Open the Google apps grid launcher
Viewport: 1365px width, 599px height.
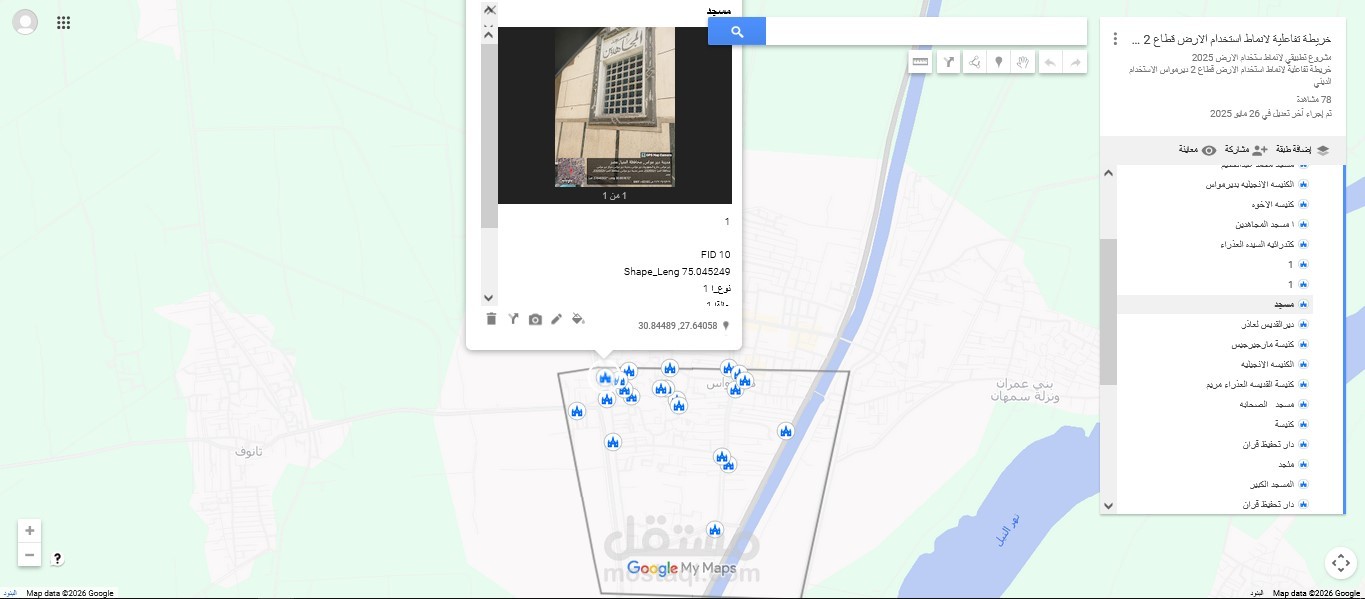[x=64, y=23]
